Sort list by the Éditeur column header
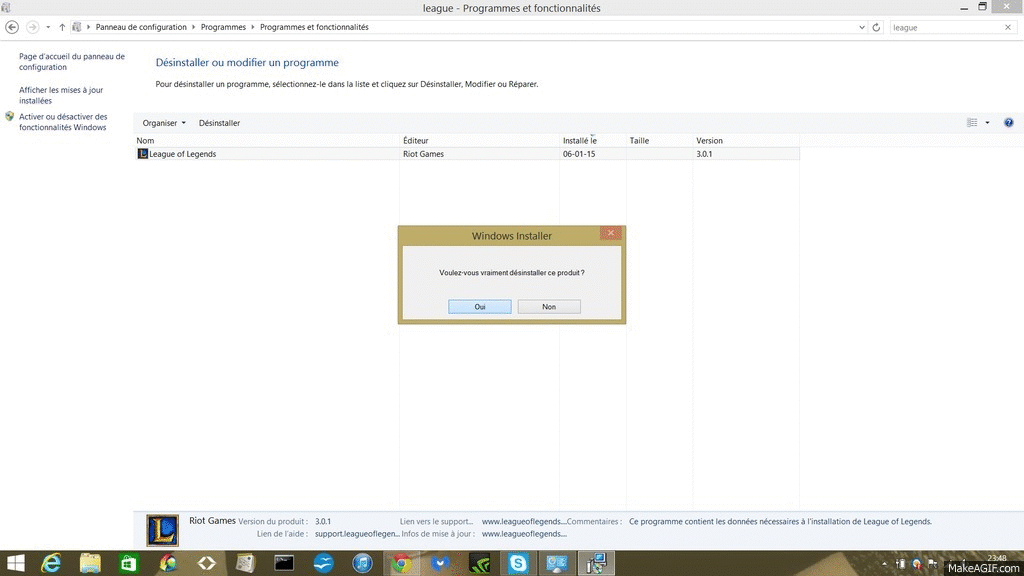This screenshot has height=576, width=1024. tap(415, 141)
